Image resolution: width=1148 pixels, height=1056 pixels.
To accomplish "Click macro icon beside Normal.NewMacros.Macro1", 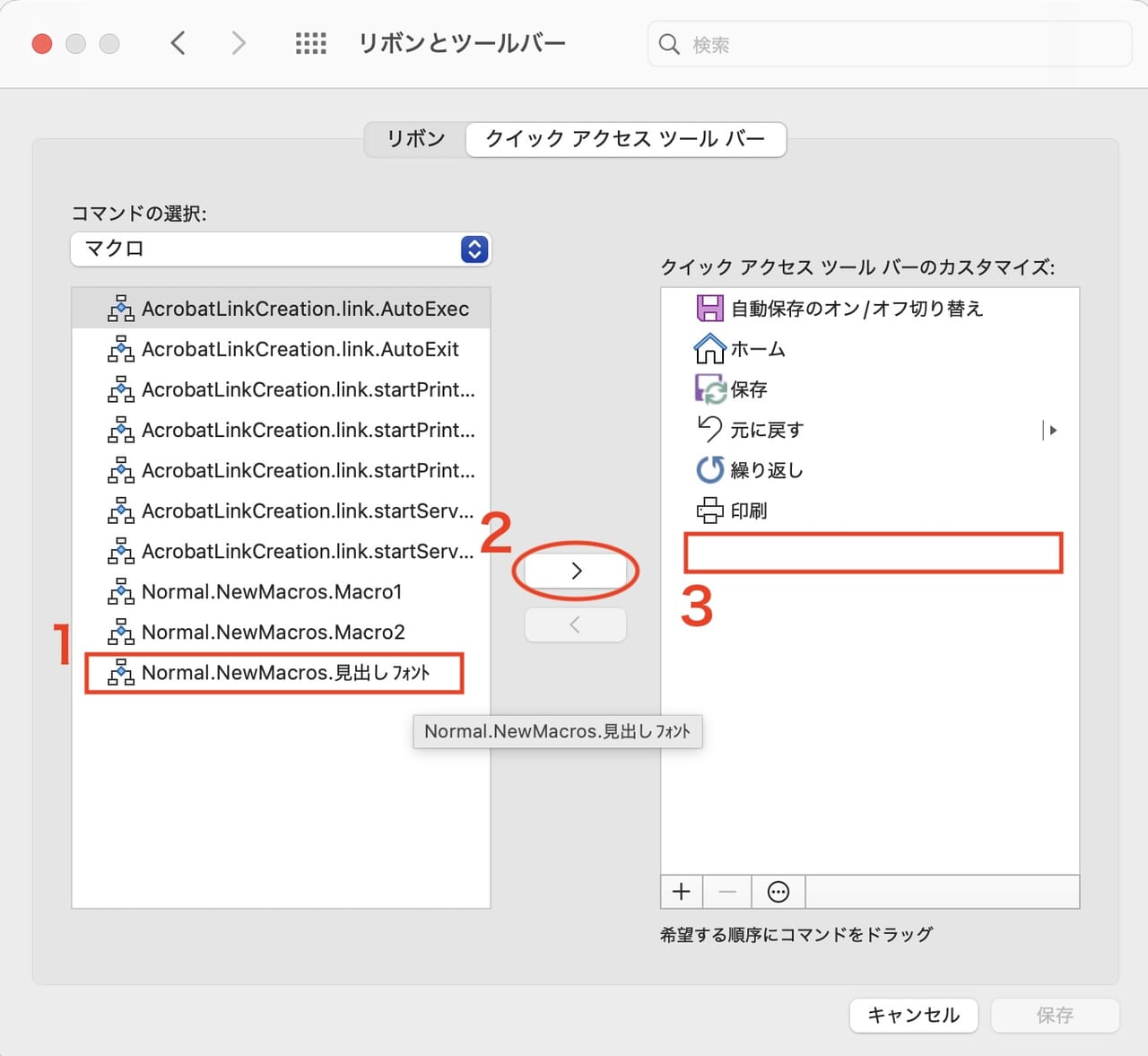I will pos(121,591).
